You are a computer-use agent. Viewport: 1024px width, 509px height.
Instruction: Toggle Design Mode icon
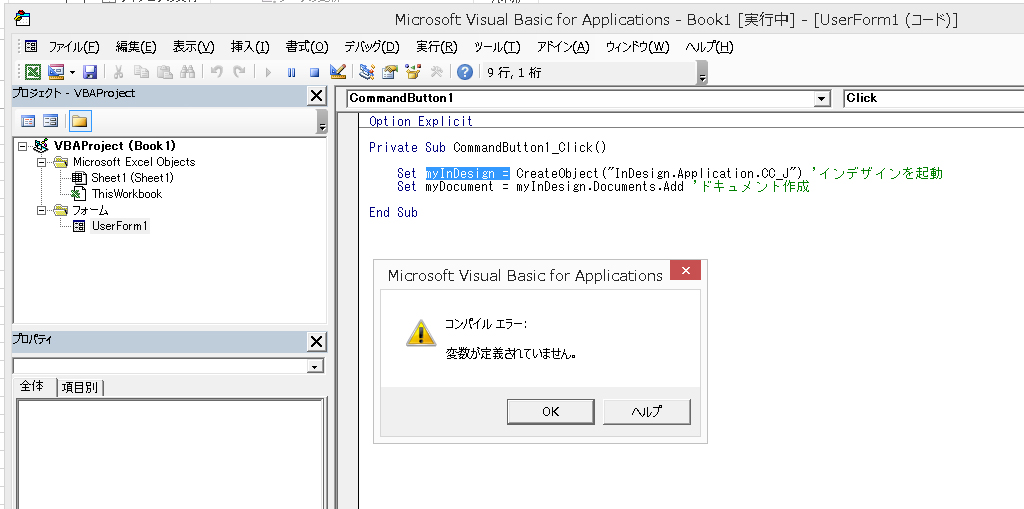pos(338,72)
